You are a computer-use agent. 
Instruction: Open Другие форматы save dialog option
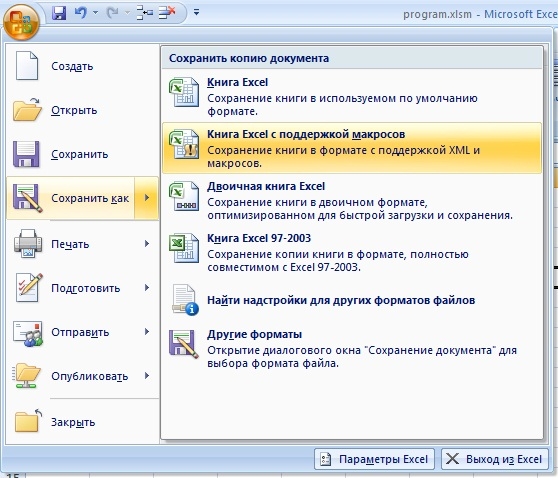[352, 348]
